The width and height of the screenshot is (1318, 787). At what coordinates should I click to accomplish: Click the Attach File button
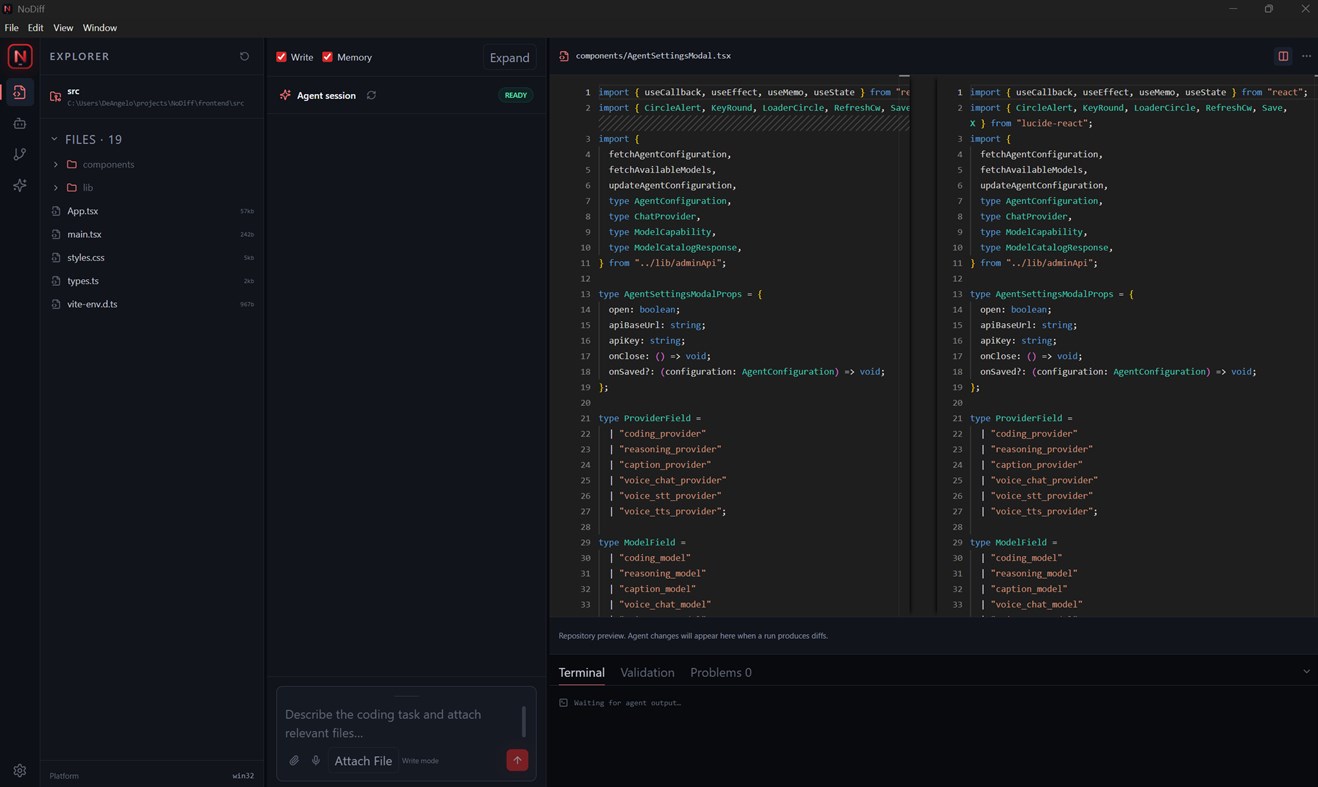tap(363, 761)
